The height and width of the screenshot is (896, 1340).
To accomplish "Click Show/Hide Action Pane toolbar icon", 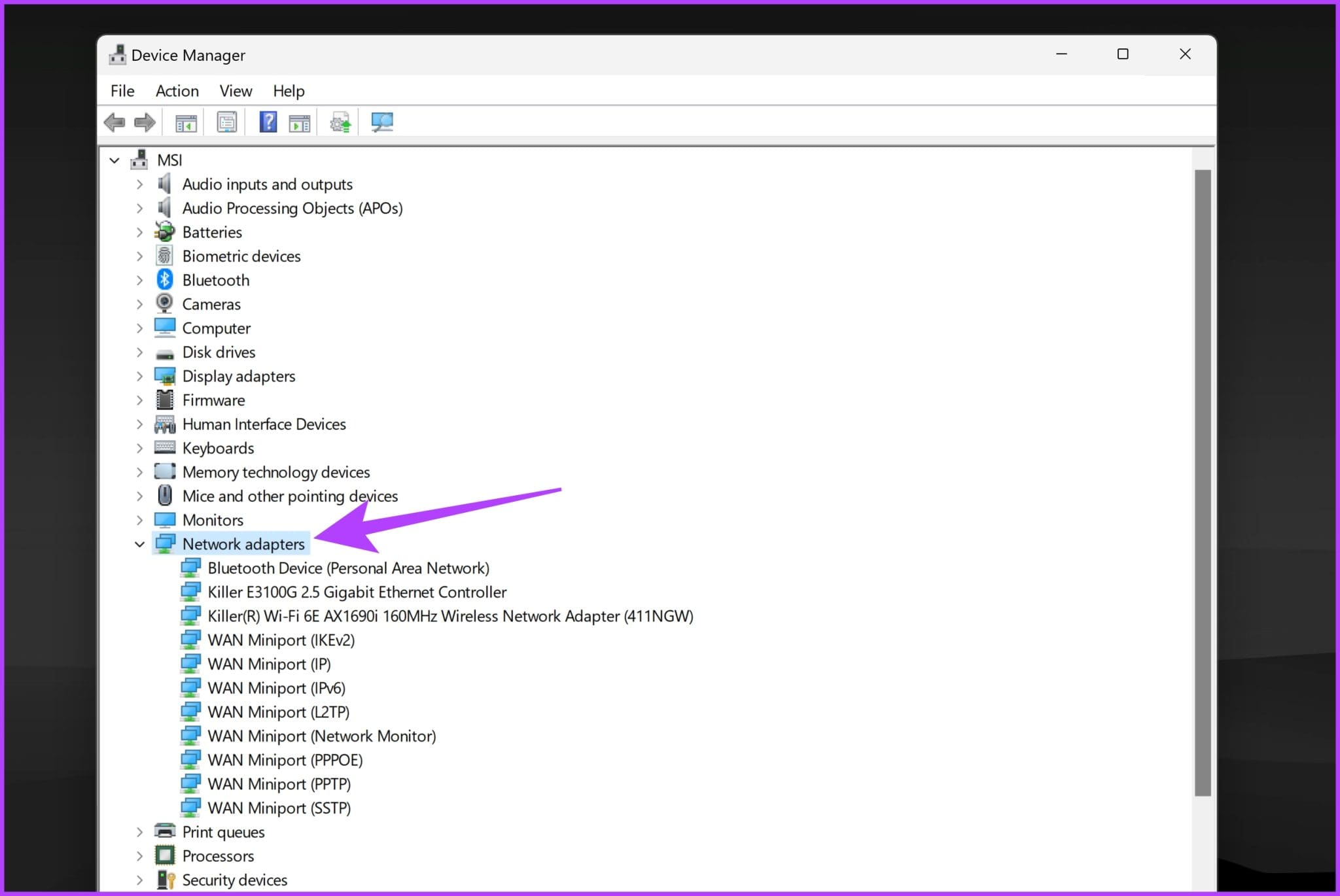I will [300, 122].
